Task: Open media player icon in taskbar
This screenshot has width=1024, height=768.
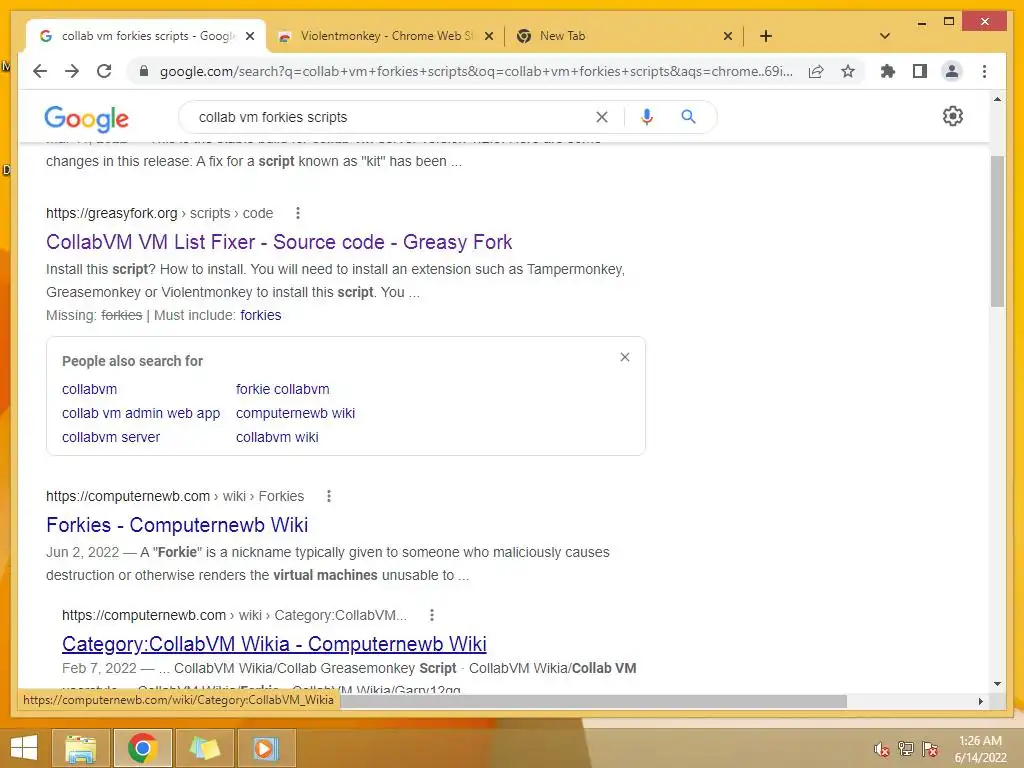Action: pyautogui.click(x=266, y=748)
